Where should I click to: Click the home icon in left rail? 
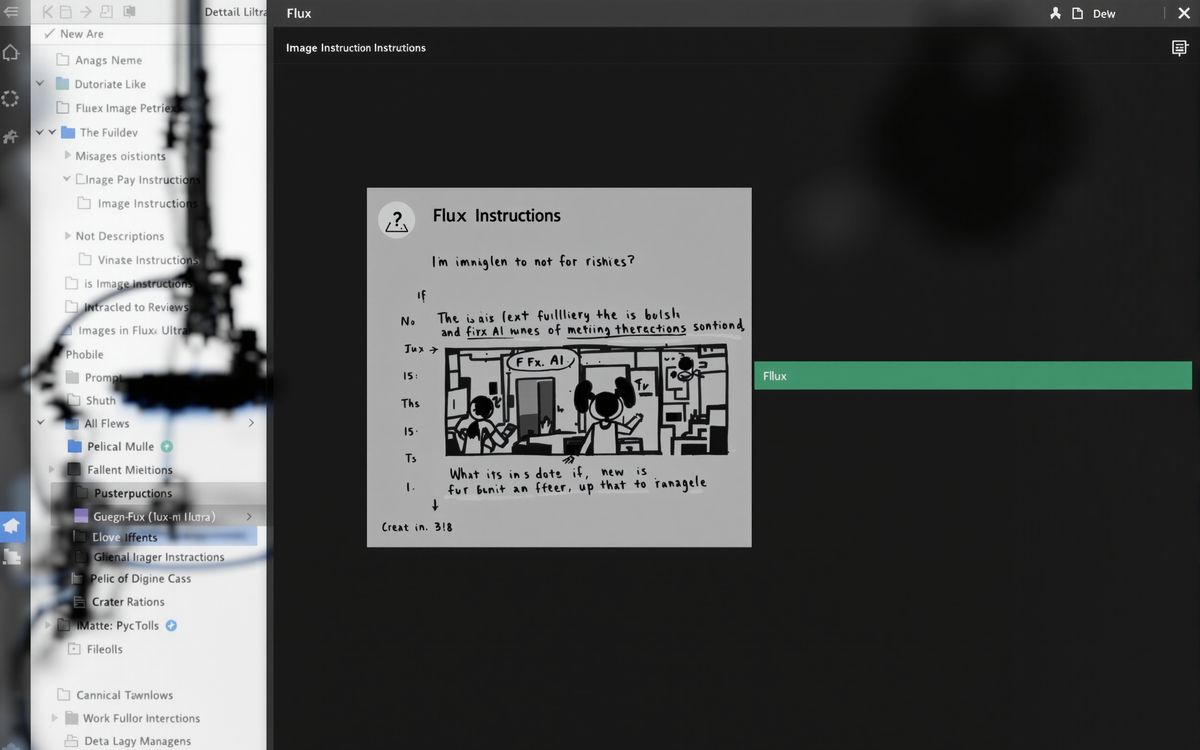(11, 53)
